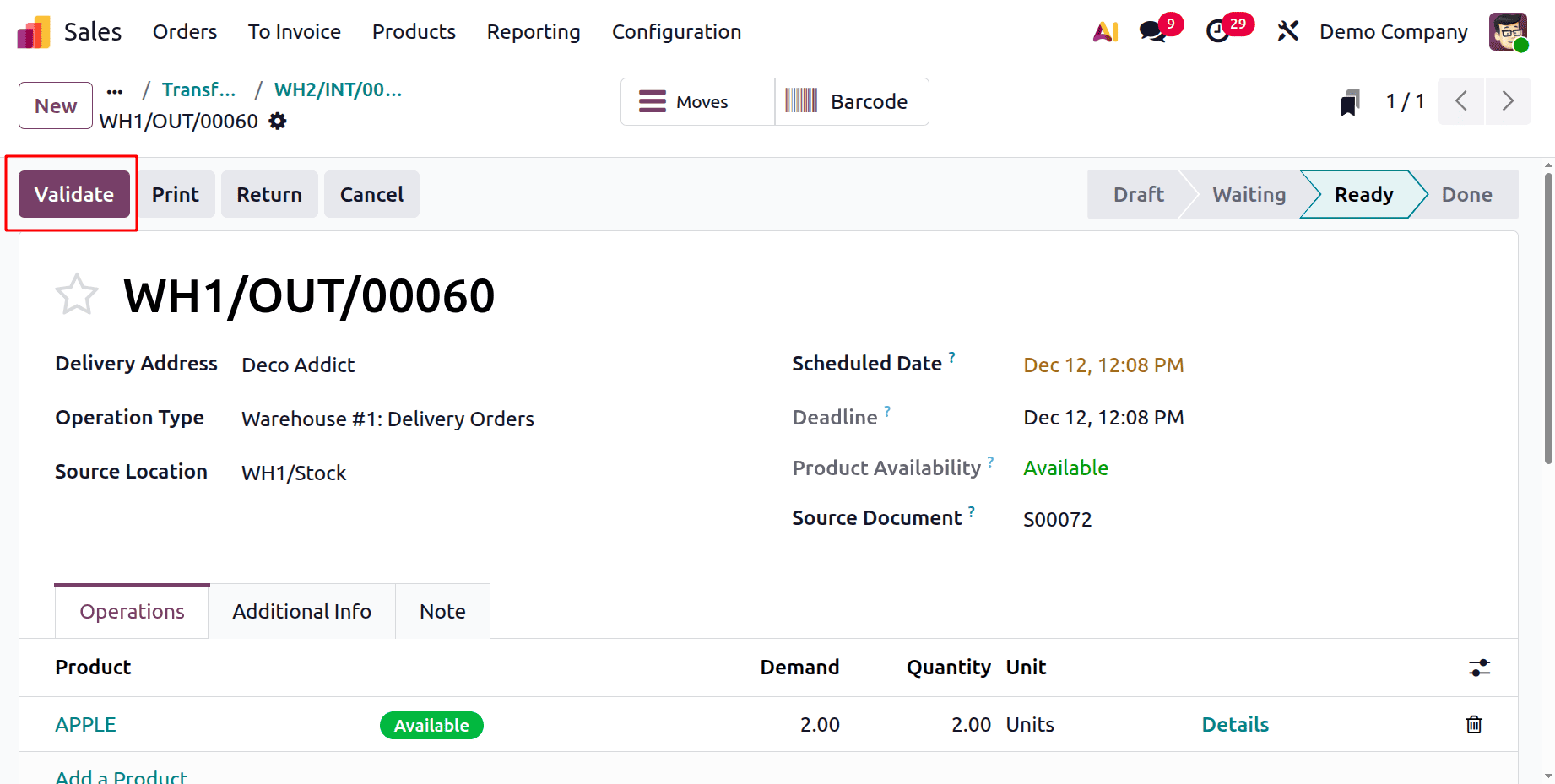Open the activities clock icon
Image resolution: width=1555 pixels, height=784 pixels.
[1217, 32]
